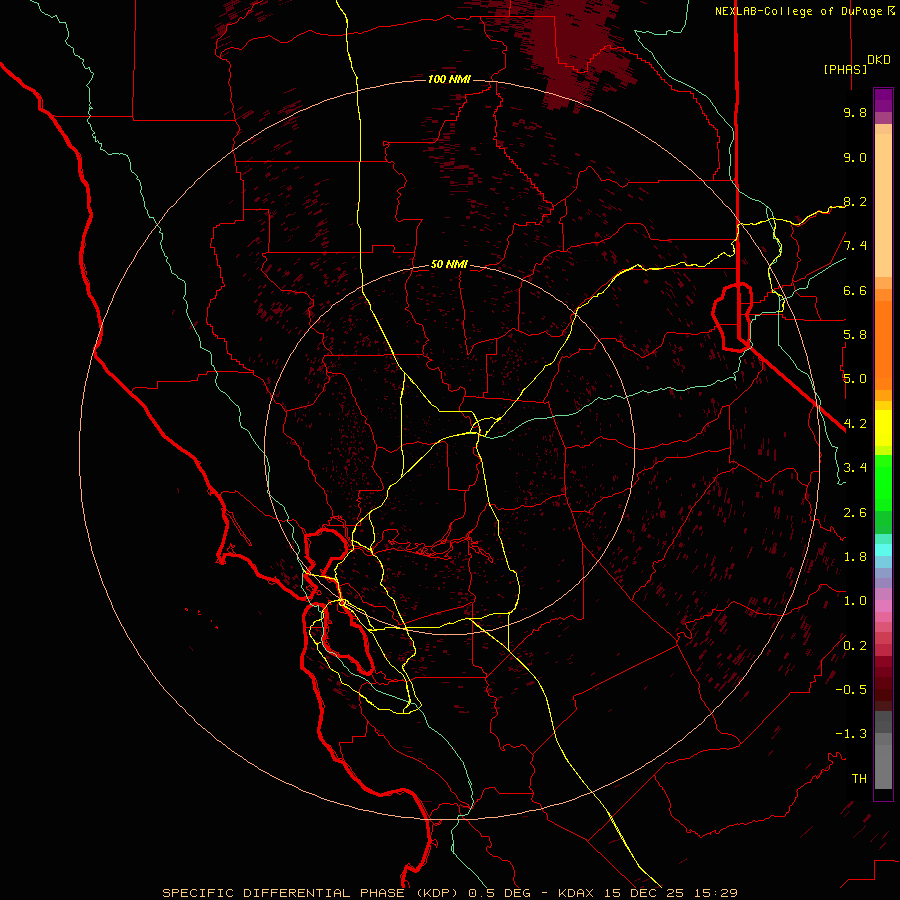Screen dimensions: 900x900
Task: Click the 100 NMI range ring label
Action: [449, 79]
